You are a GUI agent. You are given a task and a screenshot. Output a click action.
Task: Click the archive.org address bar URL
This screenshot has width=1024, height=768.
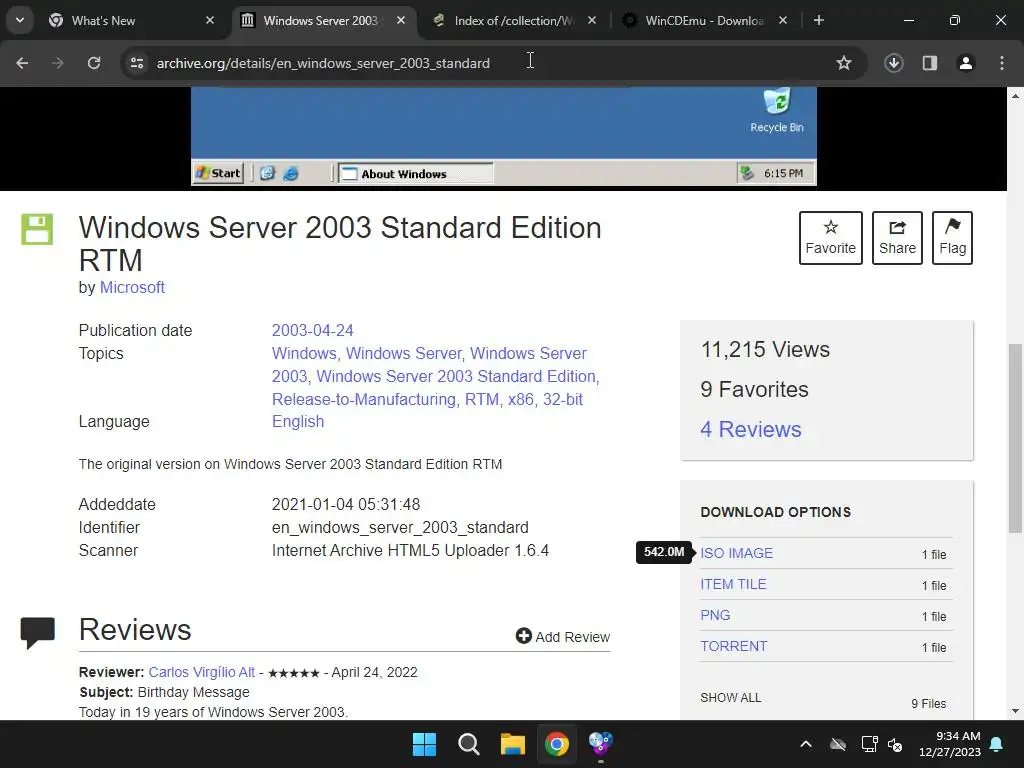point(323,63)
